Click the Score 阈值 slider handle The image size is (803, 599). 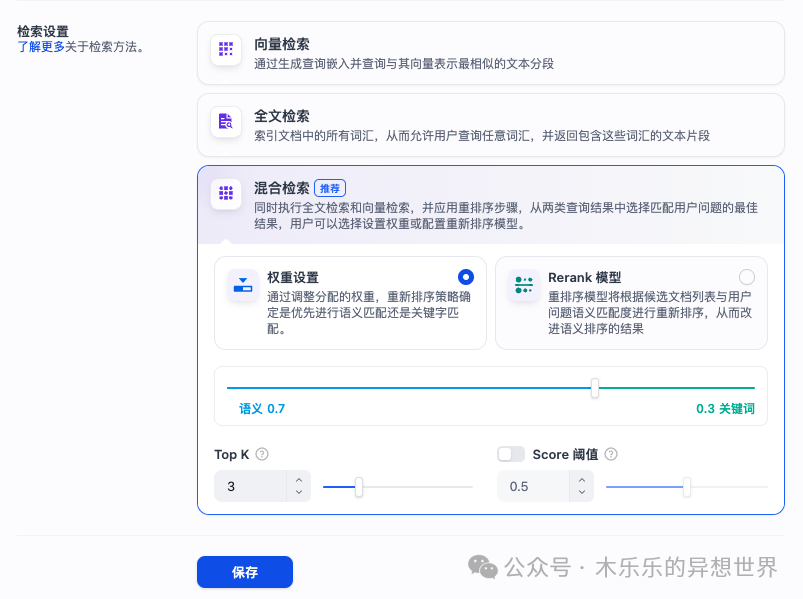pyautogui.click(x=687, y=487)
